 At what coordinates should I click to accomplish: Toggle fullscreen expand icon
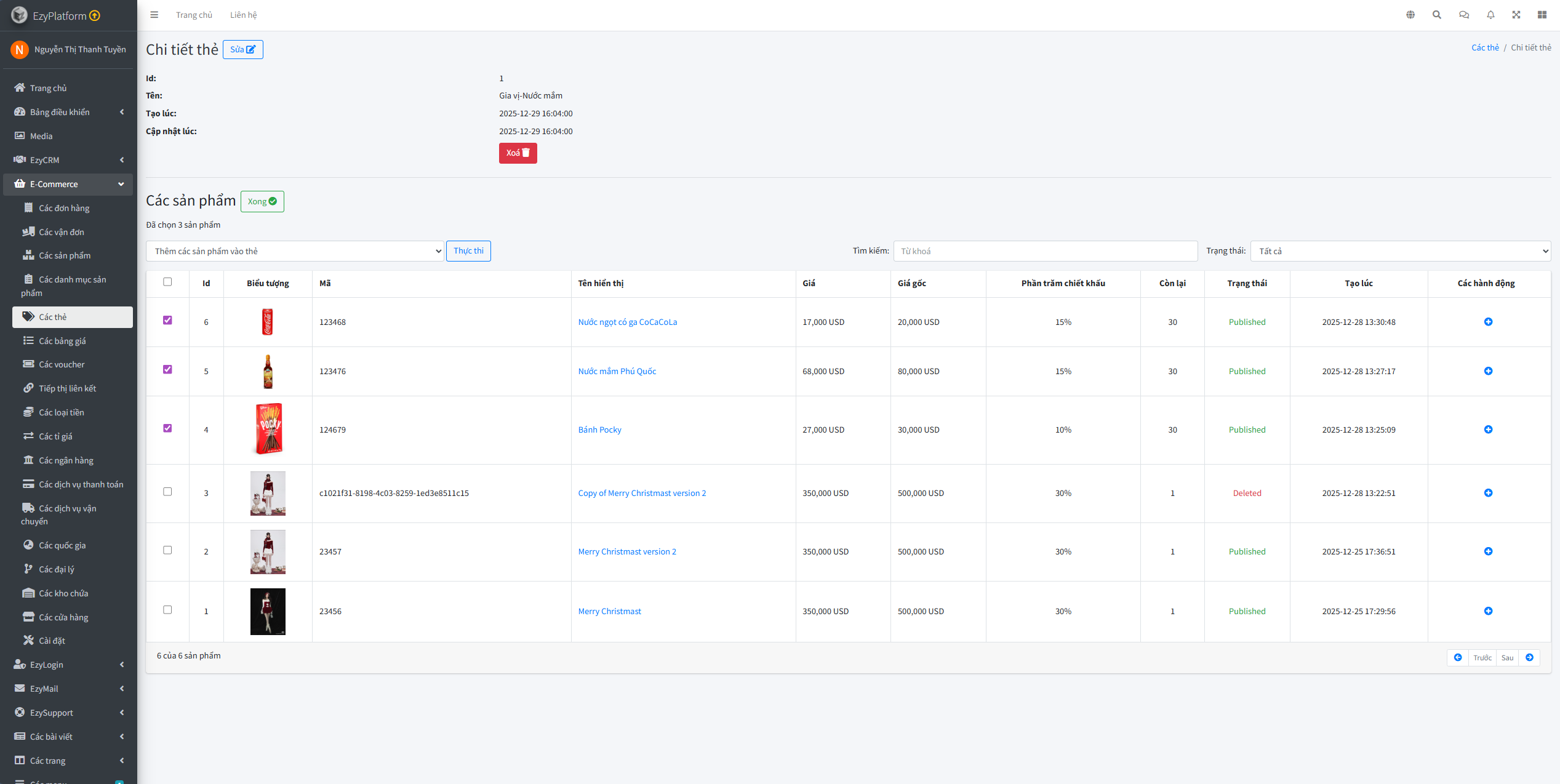pos(1516,15)
